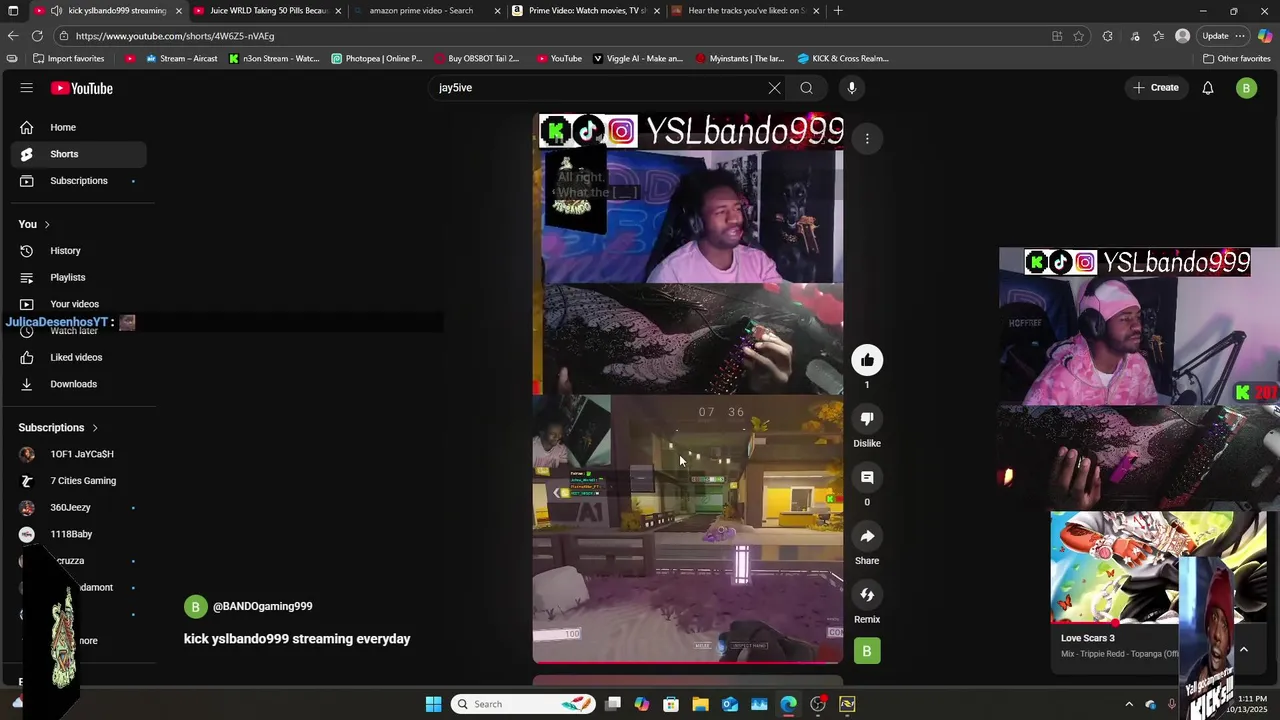Click the address bar URL
Viewport: 1280px width, 720px height.
[175, 36]
